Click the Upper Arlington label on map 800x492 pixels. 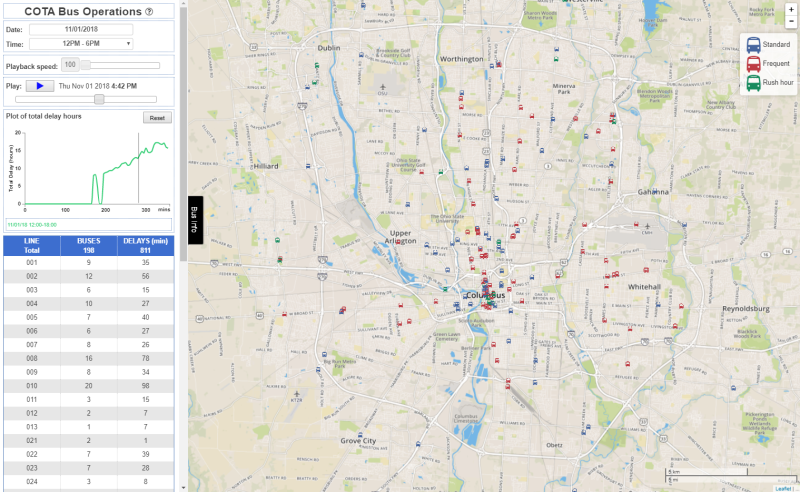(x=400, y=237)
